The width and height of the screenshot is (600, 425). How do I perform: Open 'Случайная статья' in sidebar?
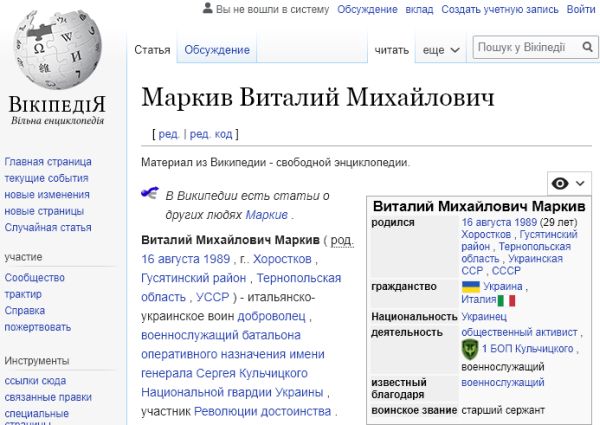(47, 227)
